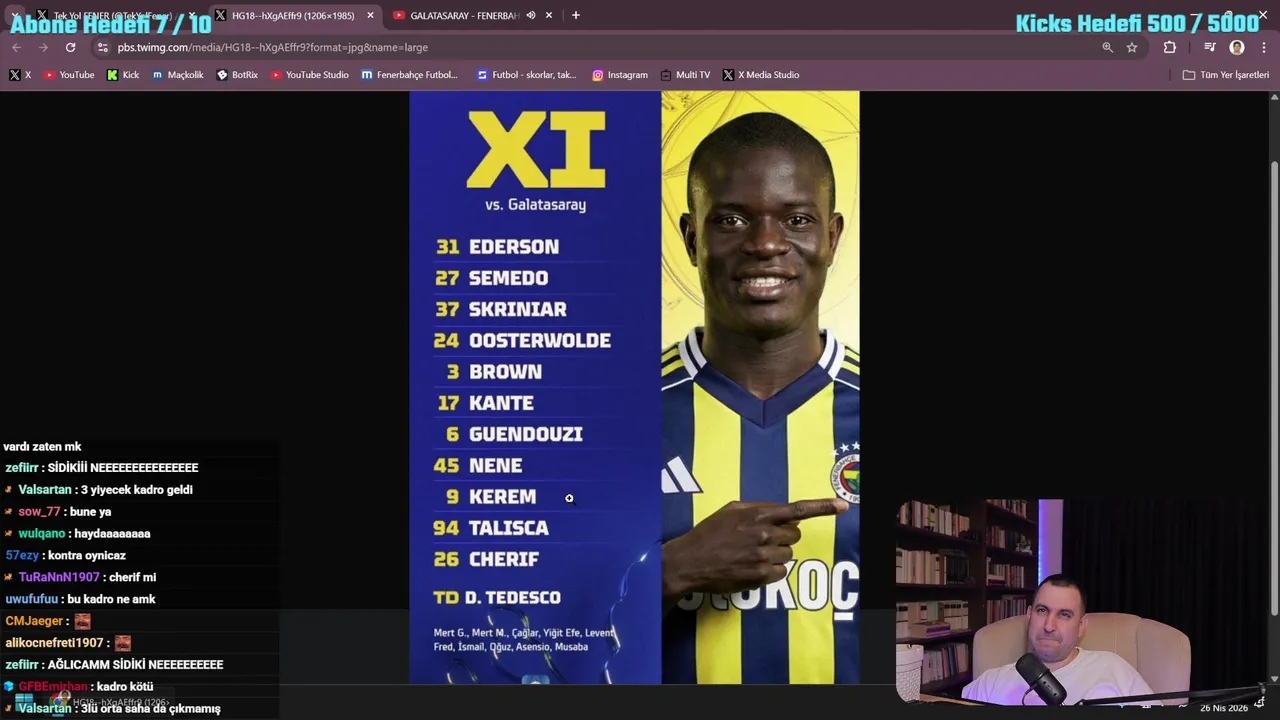Screen dimensions: 1280x720
Task: Click CHERIF in the lineup
Action: 504,559
